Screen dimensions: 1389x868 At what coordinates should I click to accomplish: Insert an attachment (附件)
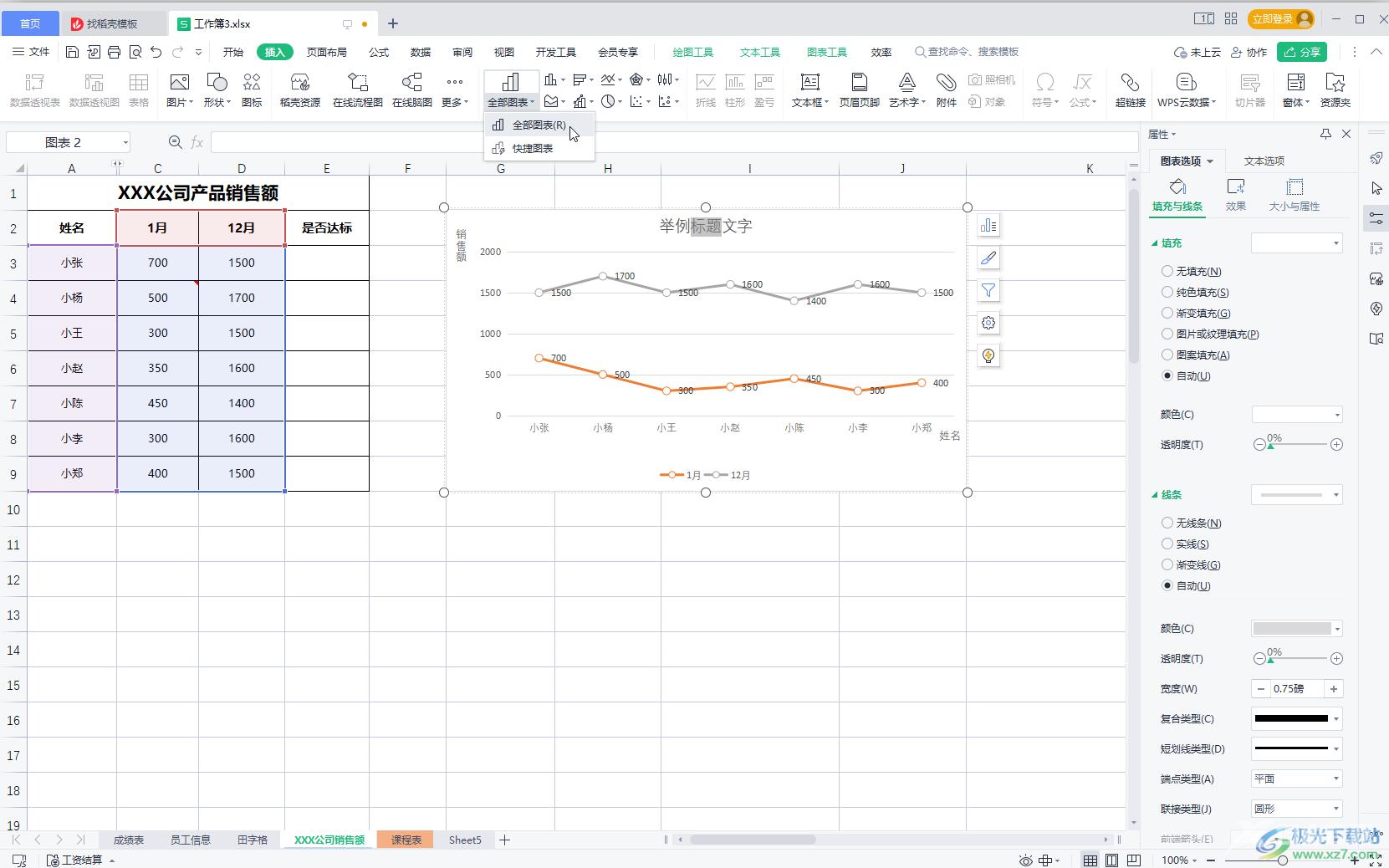(946, 90)
